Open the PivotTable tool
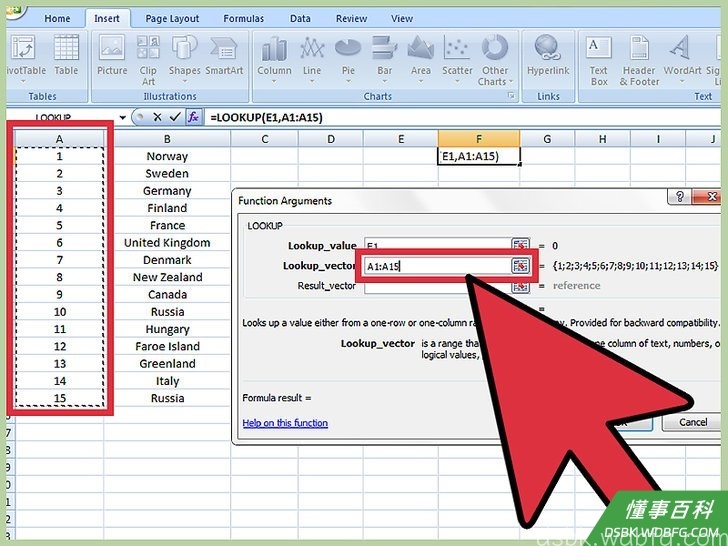Screen dimensions: 728x546 pos(26,57)
